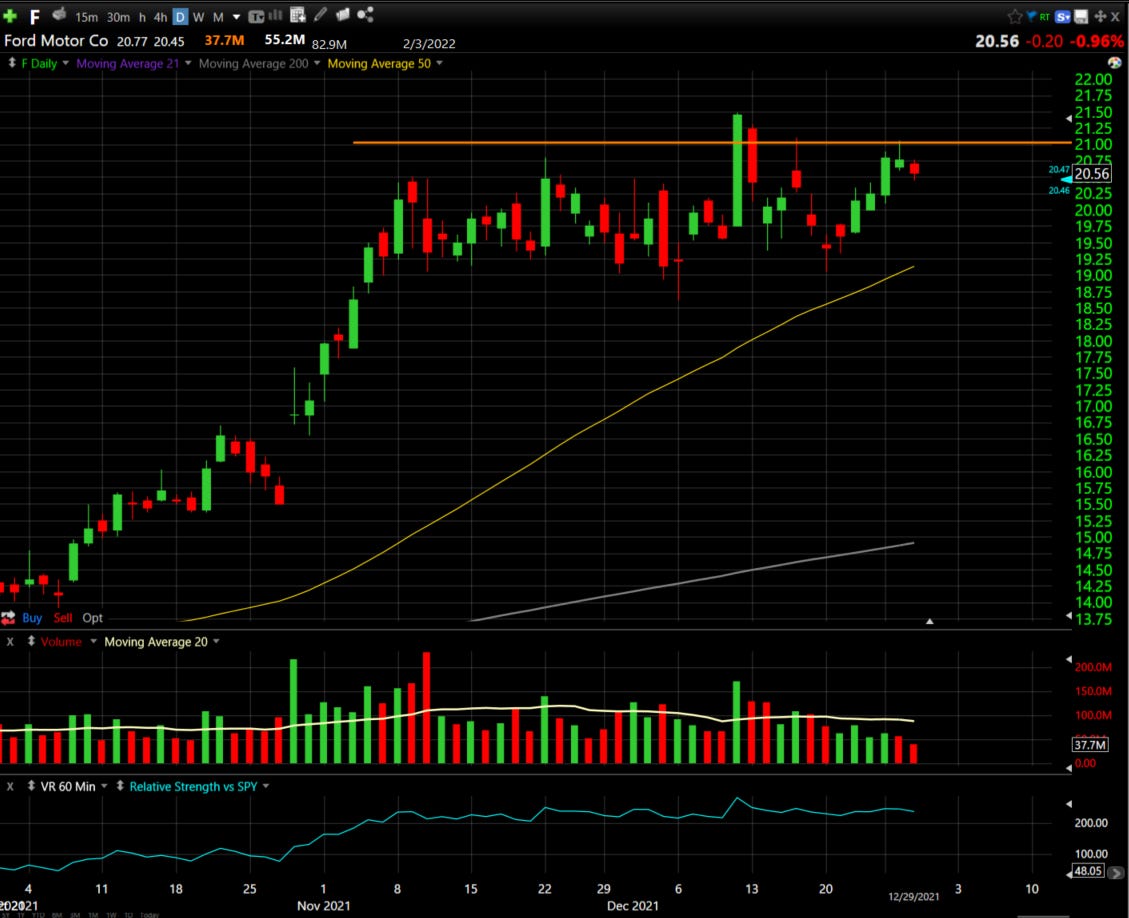1129x918 pixels.
Task: Open the Moving Average 20 dropdown
Action: click(x=216, y=642)
